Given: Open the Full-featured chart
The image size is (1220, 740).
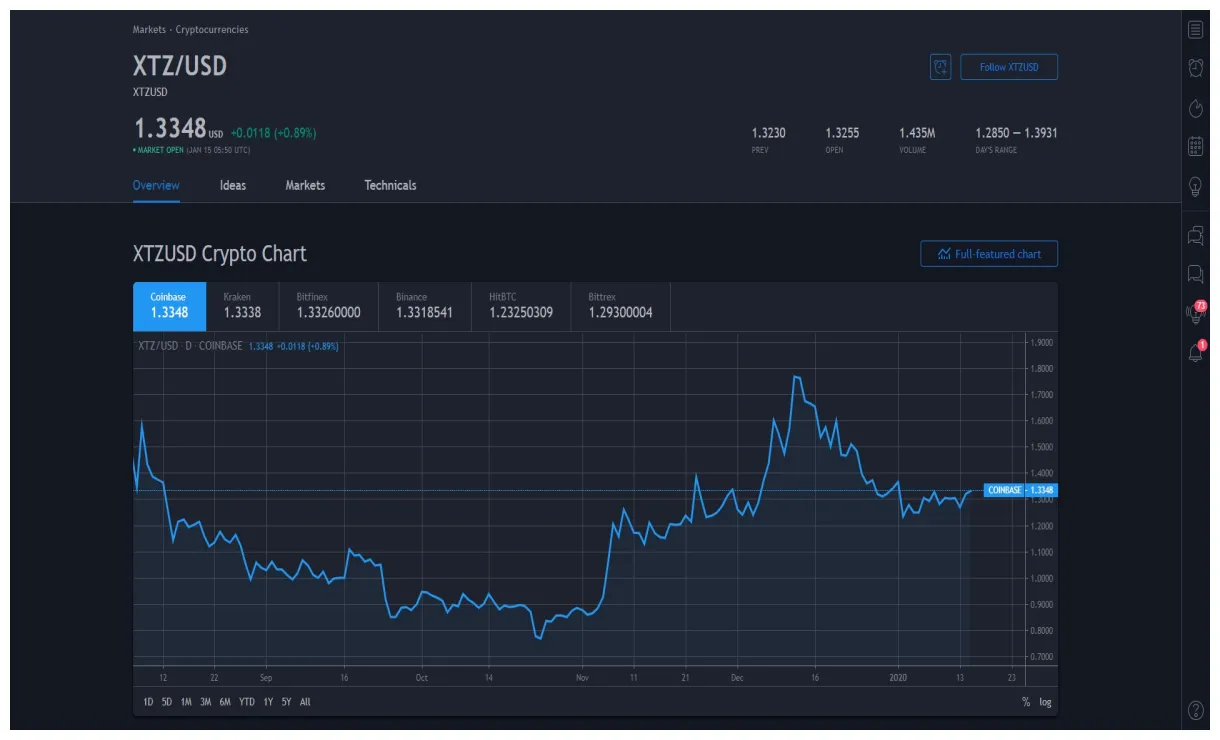Looking at the screenshot, I should [x=989, y=253].
